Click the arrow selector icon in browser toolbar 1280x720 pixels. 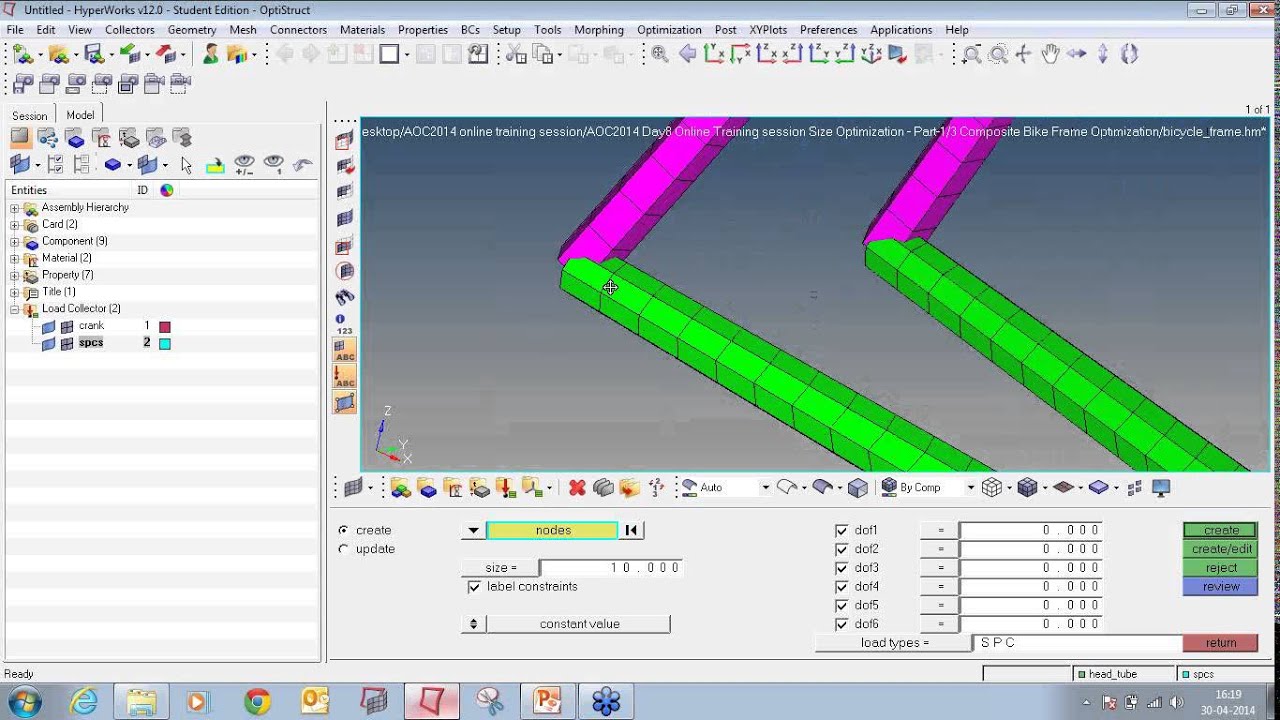[186, 165]
